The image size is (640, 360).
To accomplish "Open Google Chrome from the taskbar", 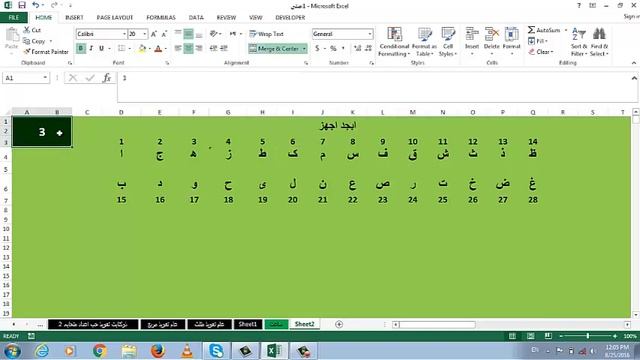I will coord(100,351).
